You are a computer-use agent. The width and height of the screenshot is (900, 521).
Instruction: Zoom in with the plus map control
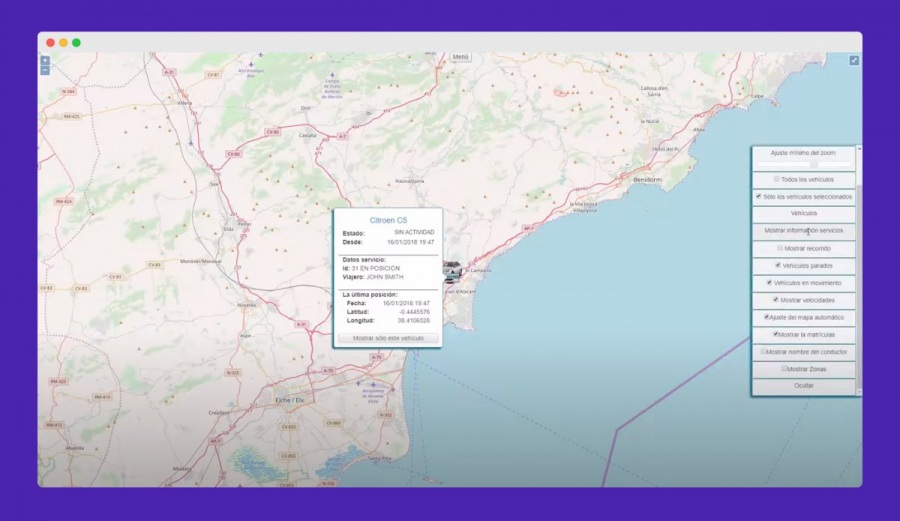[x=45, y=60]
